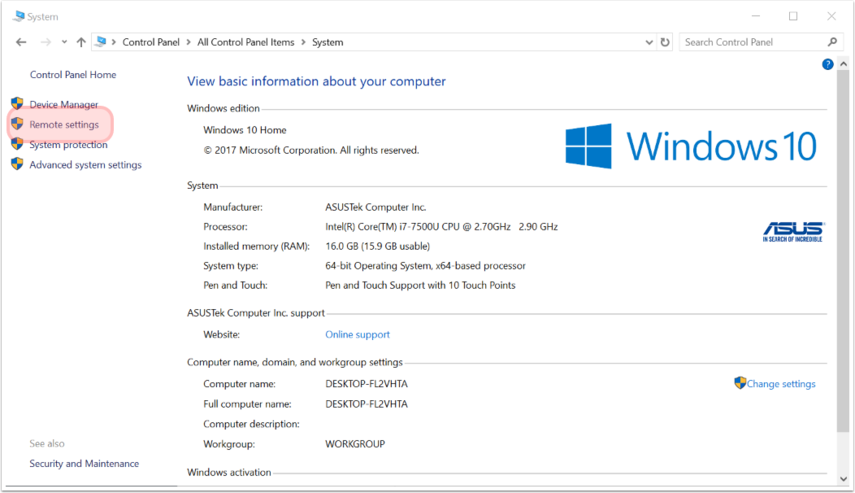Click Change settings link

pyautogui.click(x=781, y=384)
